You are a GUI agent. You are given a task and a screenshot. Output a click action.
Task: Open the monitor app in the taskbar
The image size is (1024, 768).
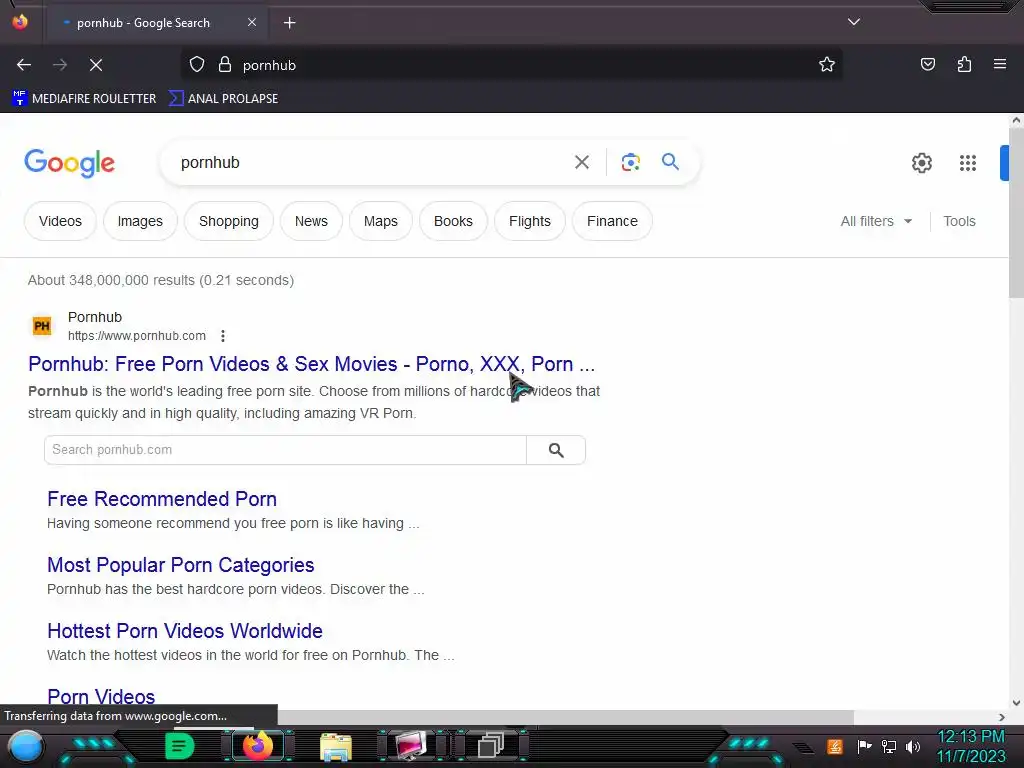[411, 745]
